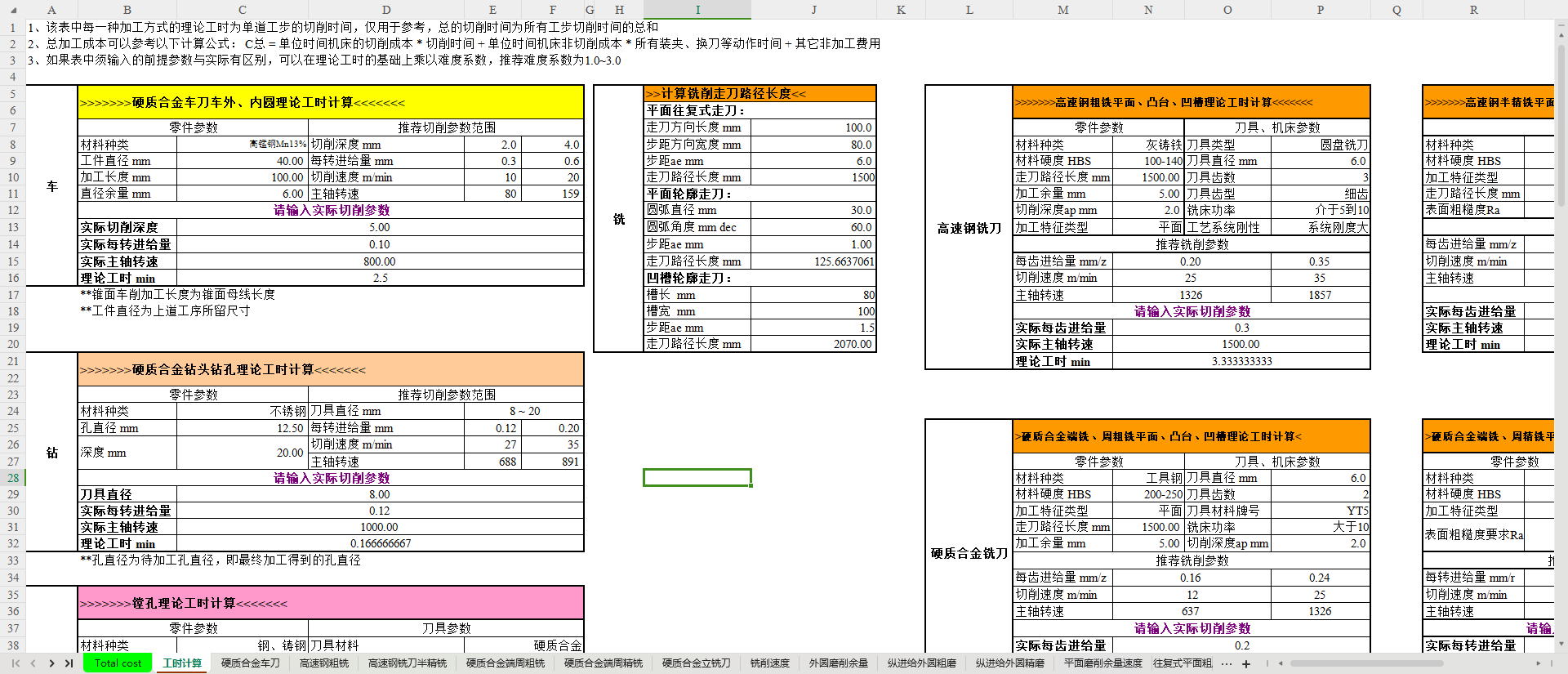Select column I header
Viewport: 1568px width, 674px height.
coord(697,10)
